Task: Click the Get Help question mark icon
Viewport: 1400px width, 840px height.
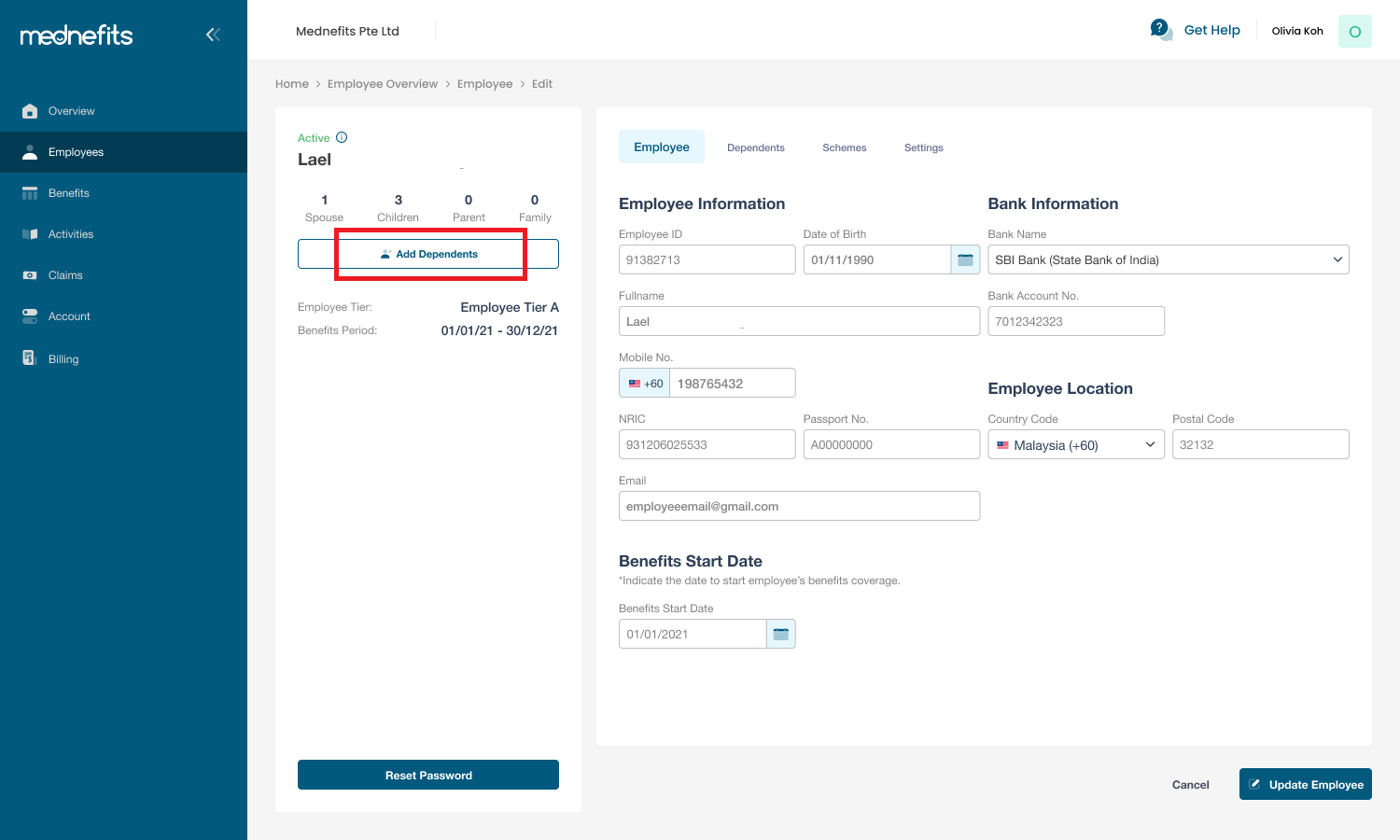Action: [1160, 29]
